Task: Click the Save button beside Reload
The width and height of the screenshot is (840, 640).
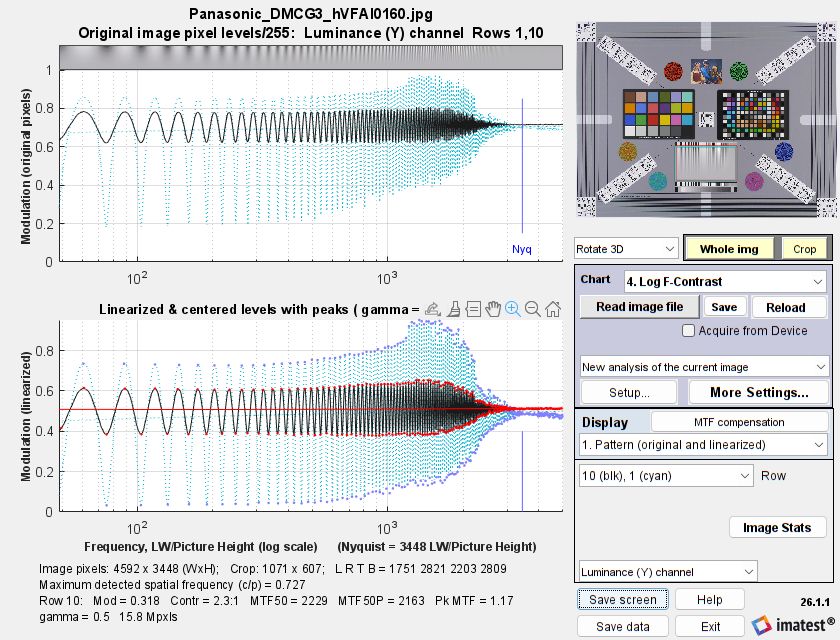Action: click(x=724, y=307)
